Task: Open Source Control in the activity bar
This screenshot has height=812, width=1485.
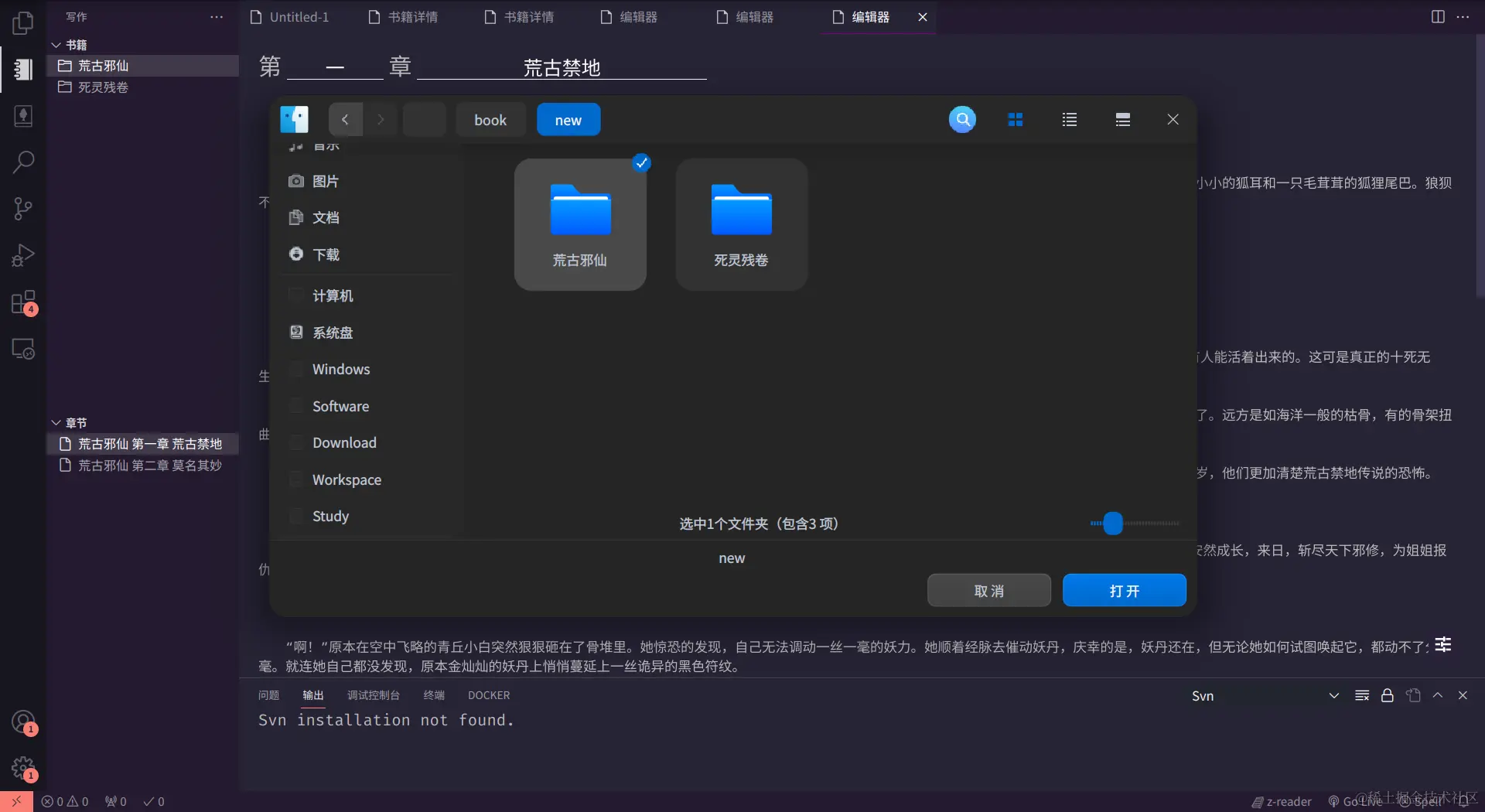Action: click(23, 209)
